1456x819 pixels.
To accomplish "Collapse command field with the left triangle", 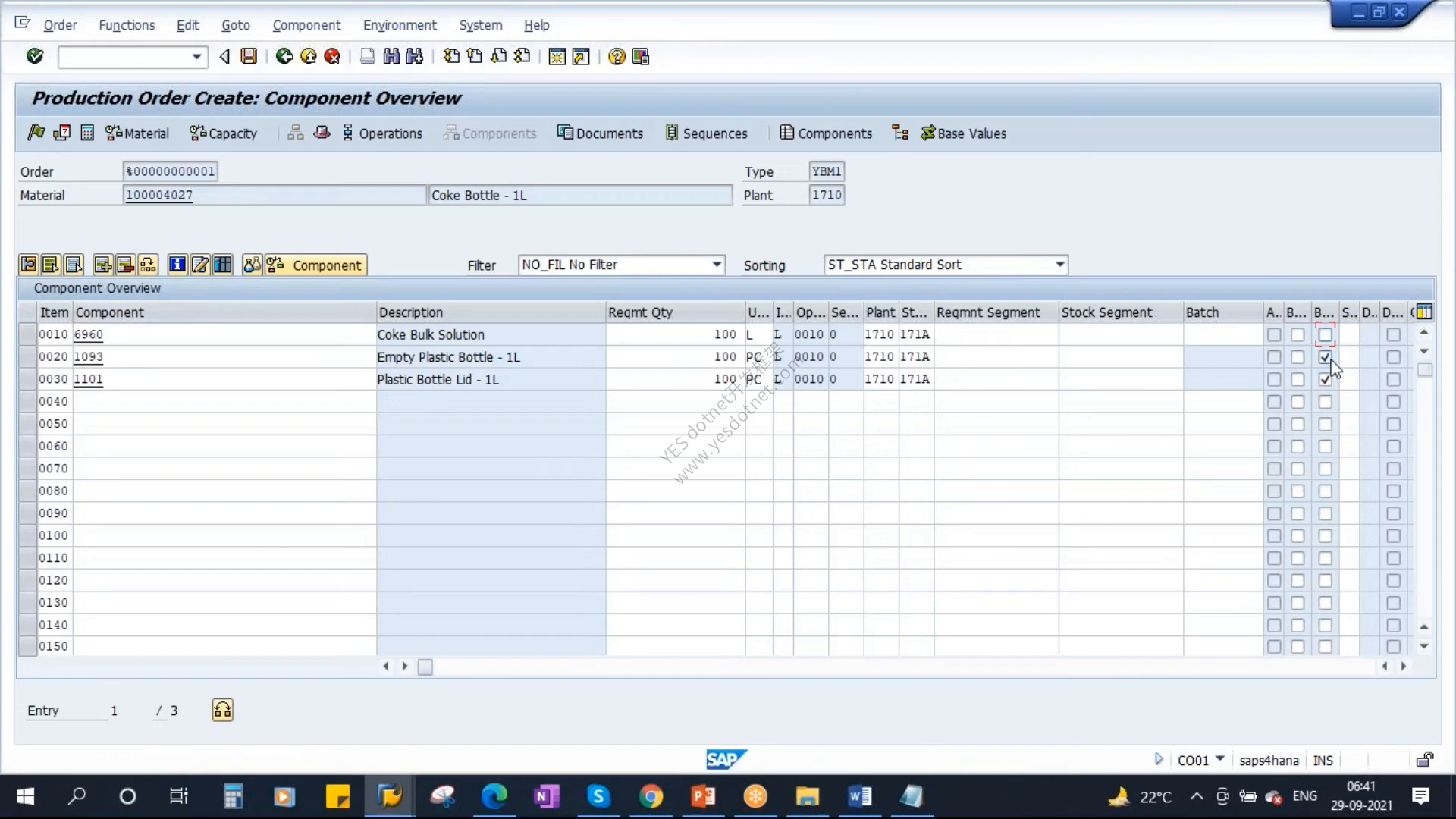I will 224,56.
